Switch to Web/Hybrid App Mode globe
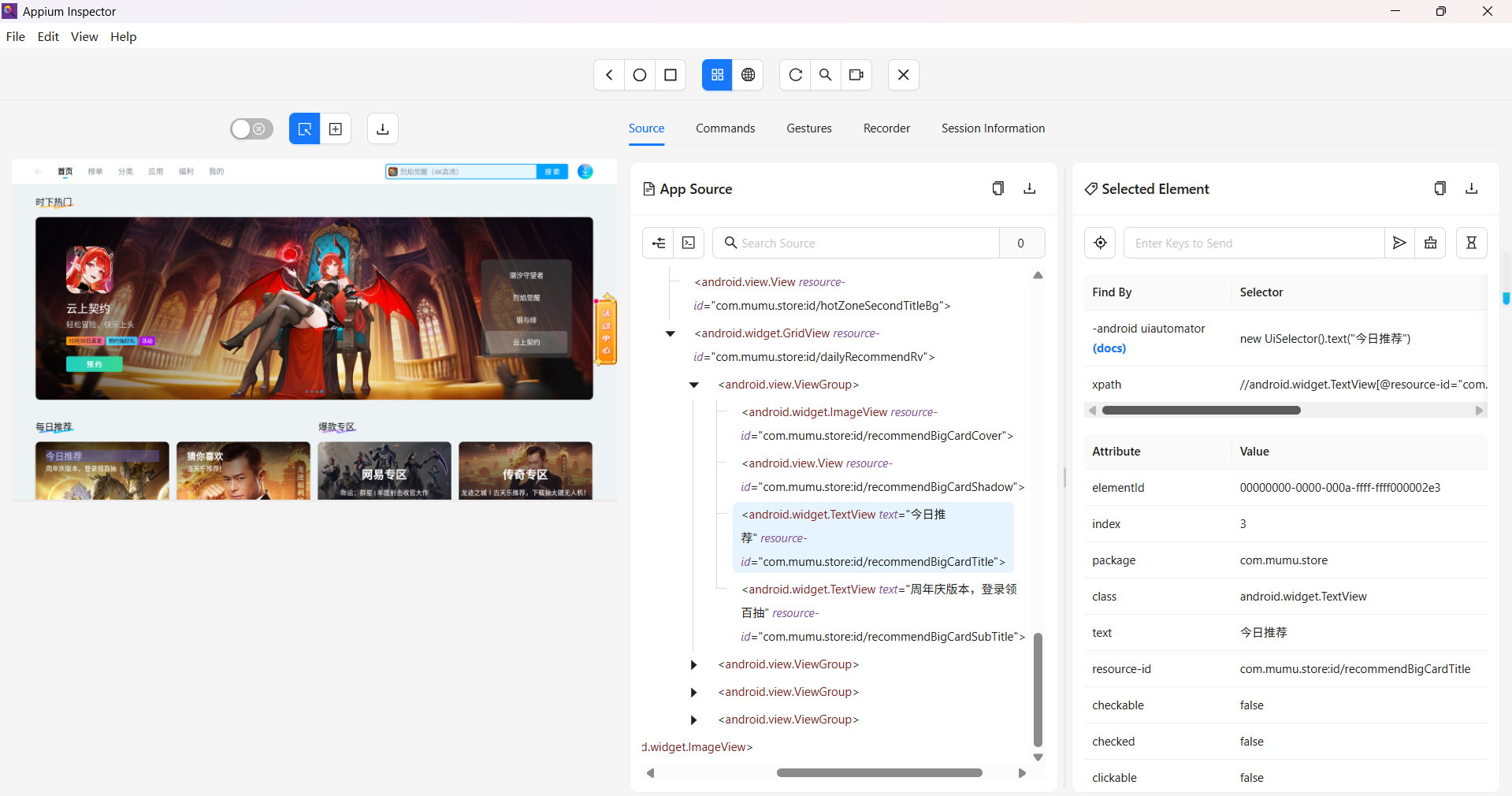This screenshot has height=796, width=1512. [748, 75]
